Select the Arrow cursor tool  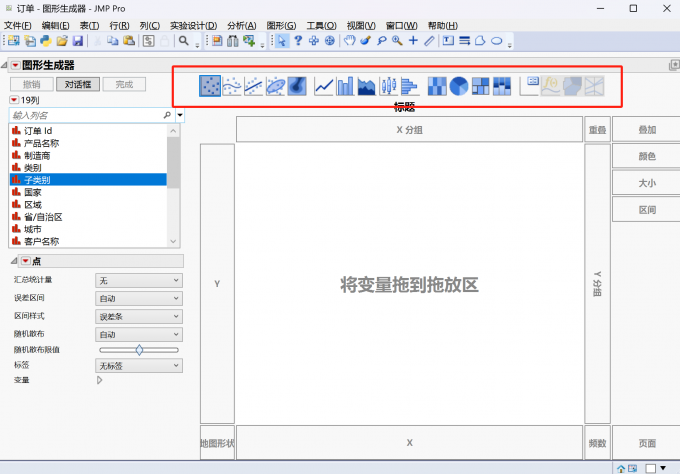[x=282, y=41]
